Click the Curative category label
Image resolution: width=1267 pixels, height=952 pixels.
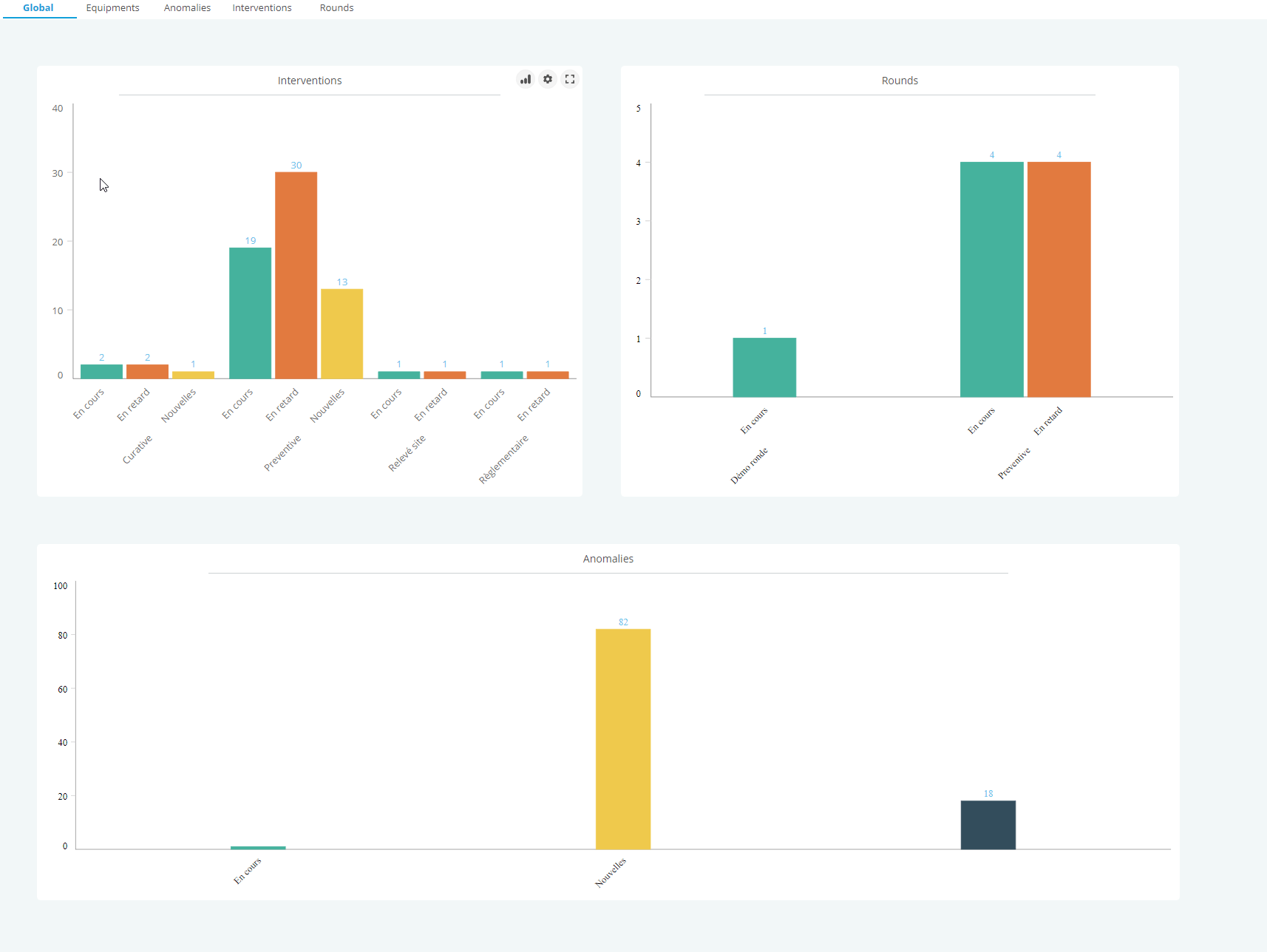(x=137, y=449)
